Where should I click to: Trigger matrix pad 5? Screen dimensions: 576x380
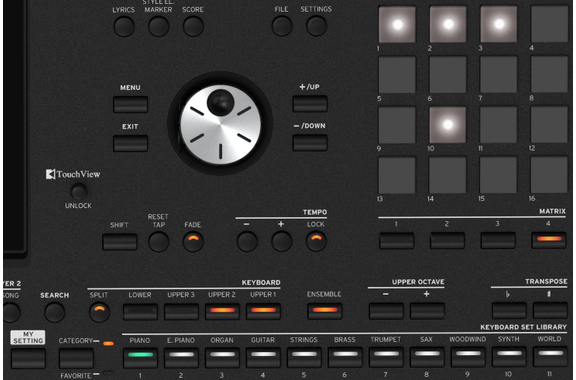pyautogui.click(x=397, y=75)
